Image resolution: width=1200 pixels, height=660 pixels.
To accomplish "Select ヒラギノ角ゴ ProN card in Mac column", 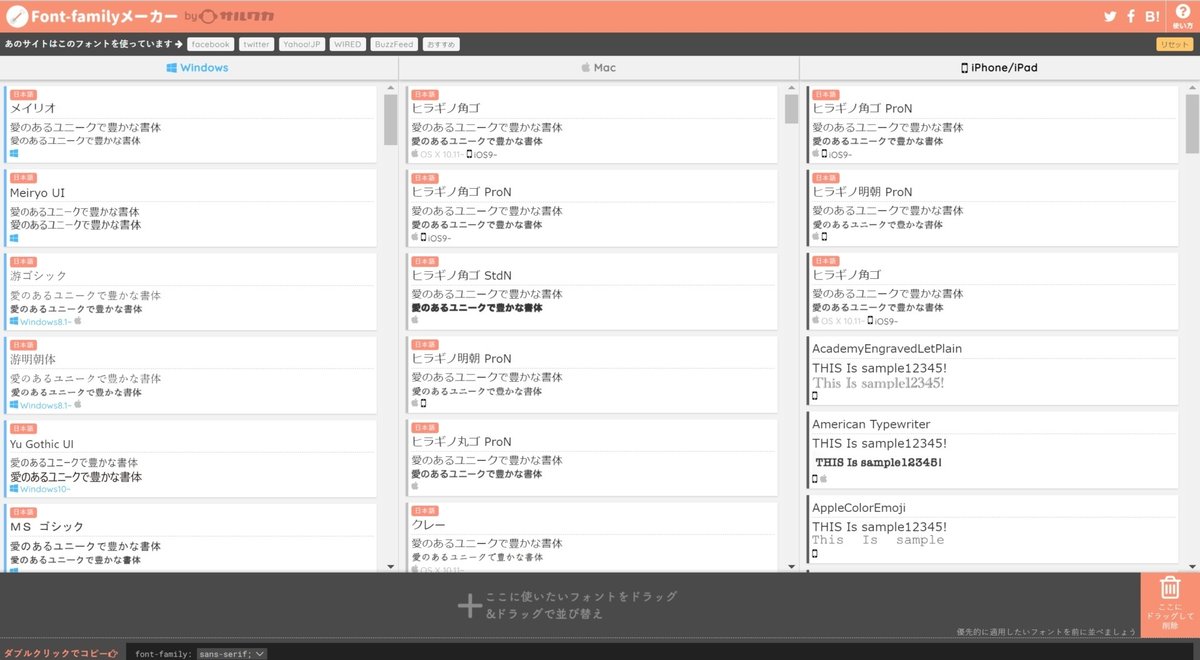I will pos(592,208).
